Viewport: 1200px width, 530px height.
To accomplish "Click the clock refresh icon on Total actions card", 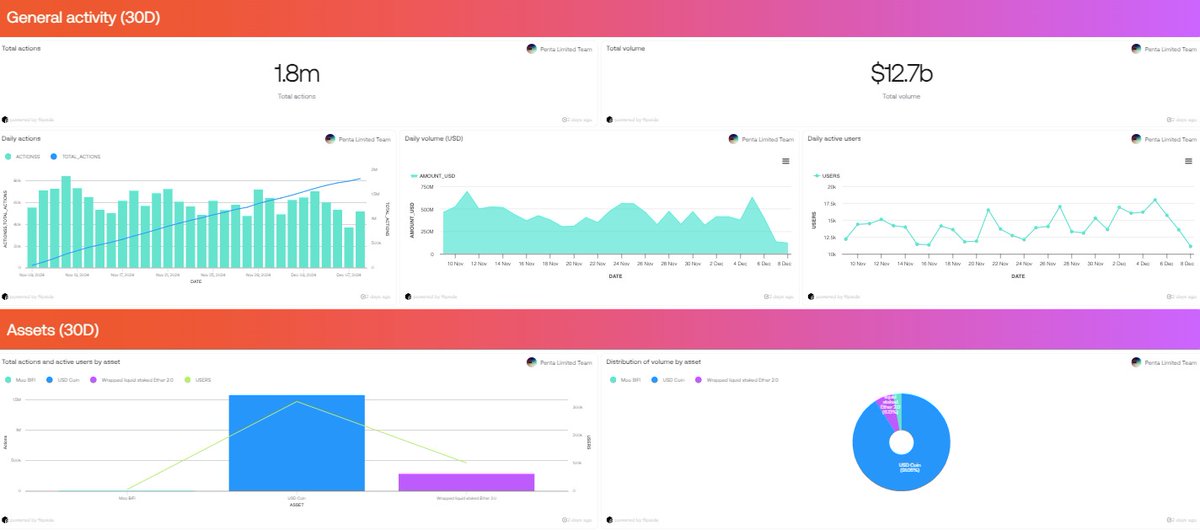I will click(565, 119).
